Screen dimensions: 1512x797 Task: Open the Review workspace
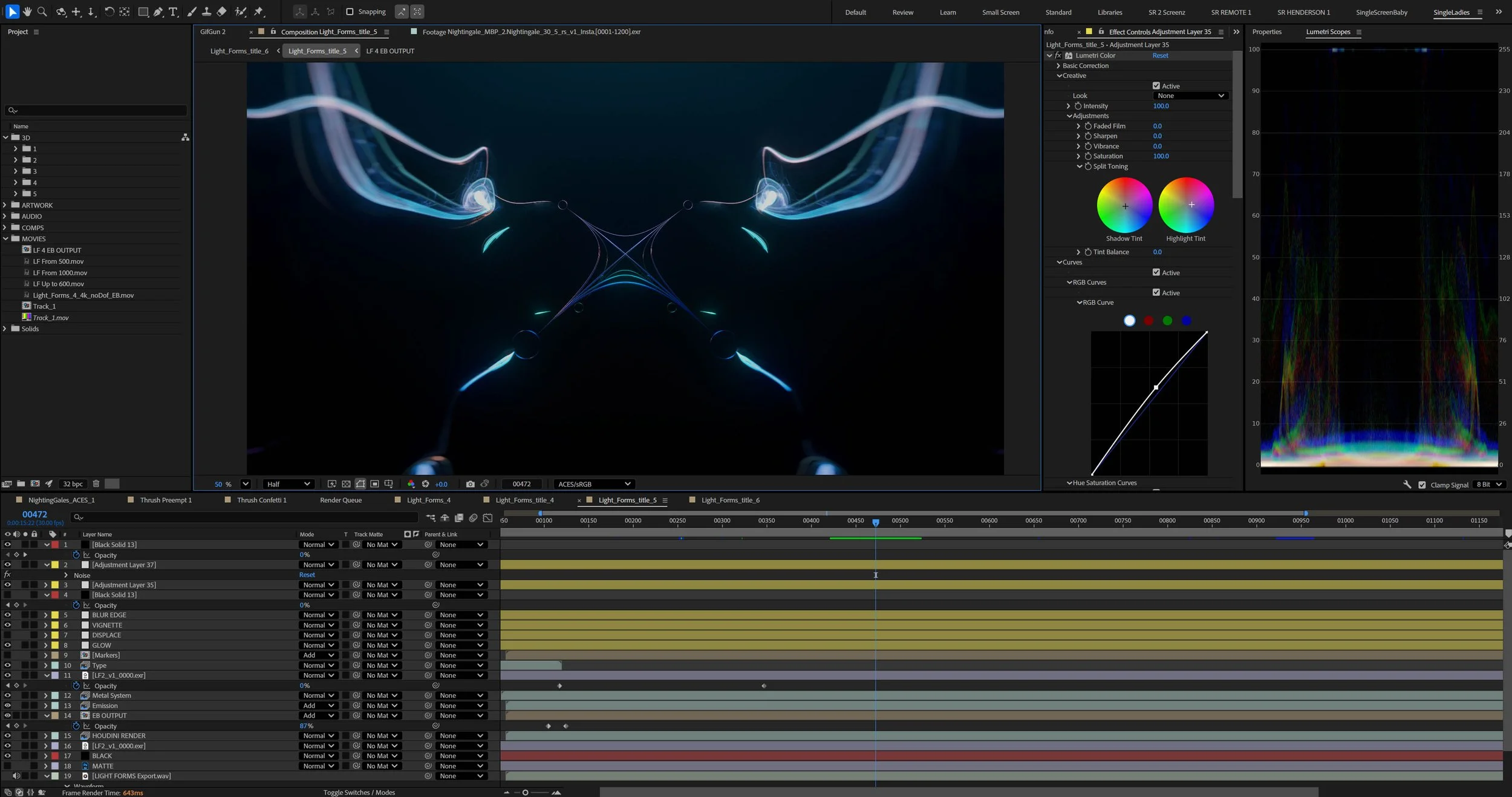[902, 12]
